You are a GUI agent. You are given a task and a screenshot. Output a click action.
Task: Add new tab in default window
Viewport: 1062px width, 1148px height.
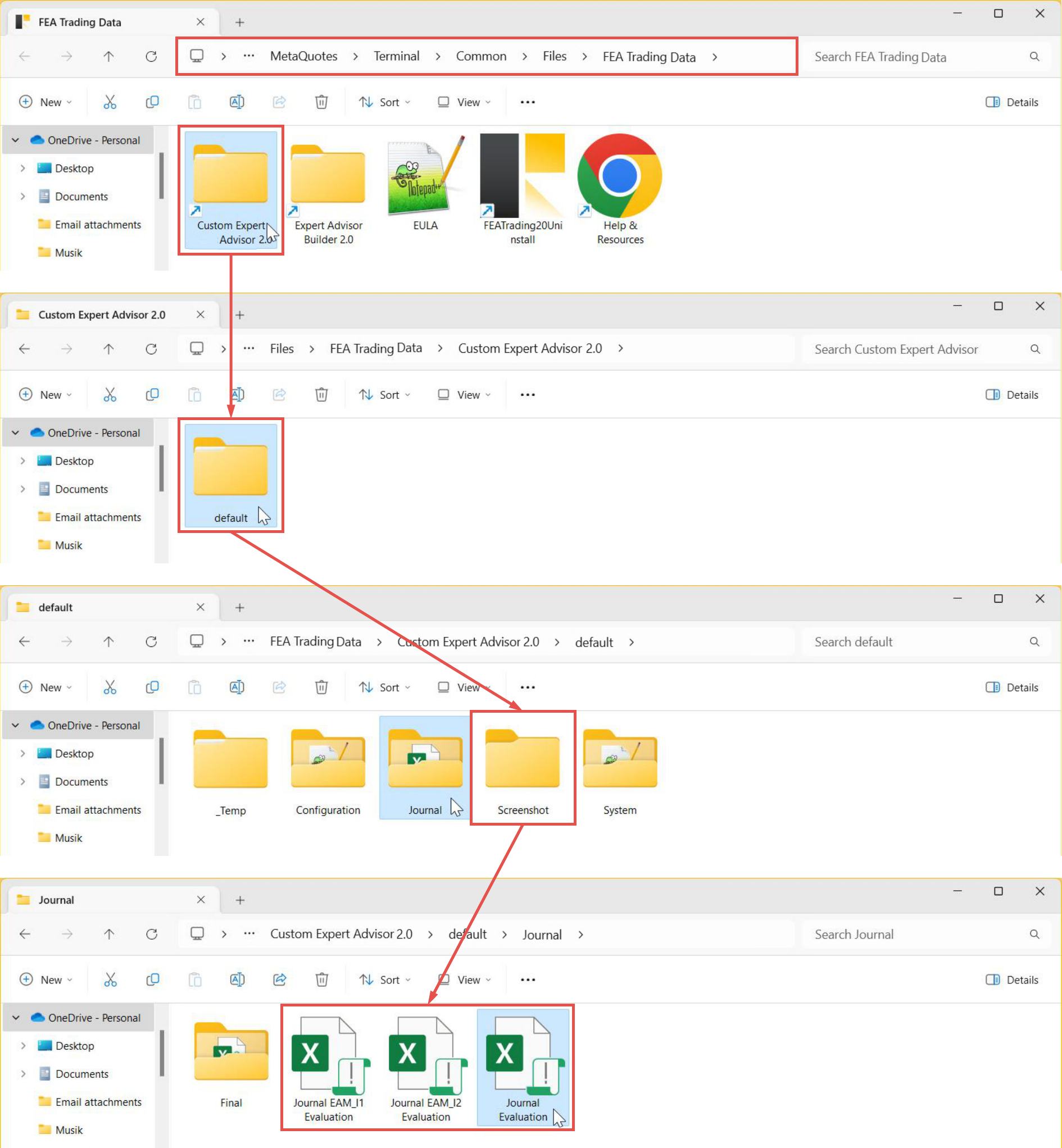(x=239, y=608)
